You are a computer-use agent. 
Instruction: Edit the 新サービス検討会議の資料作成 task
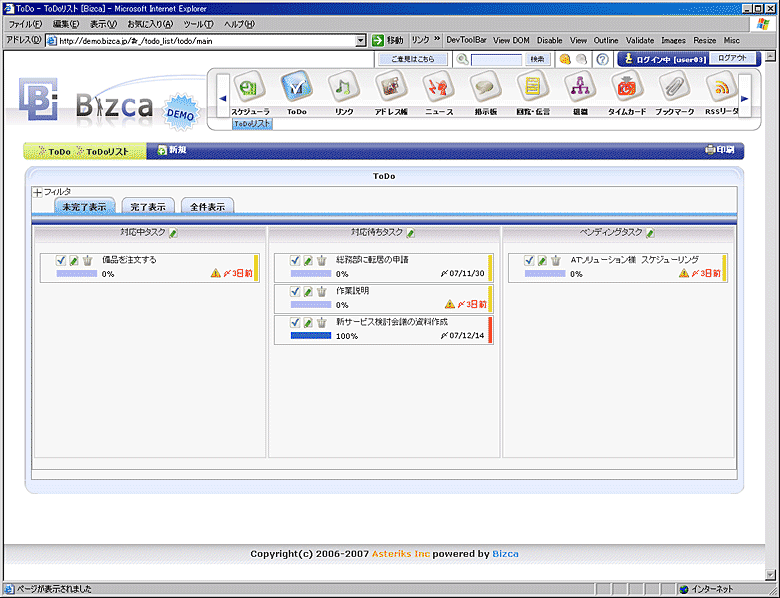pyautogui.click(x=308, y=323)
